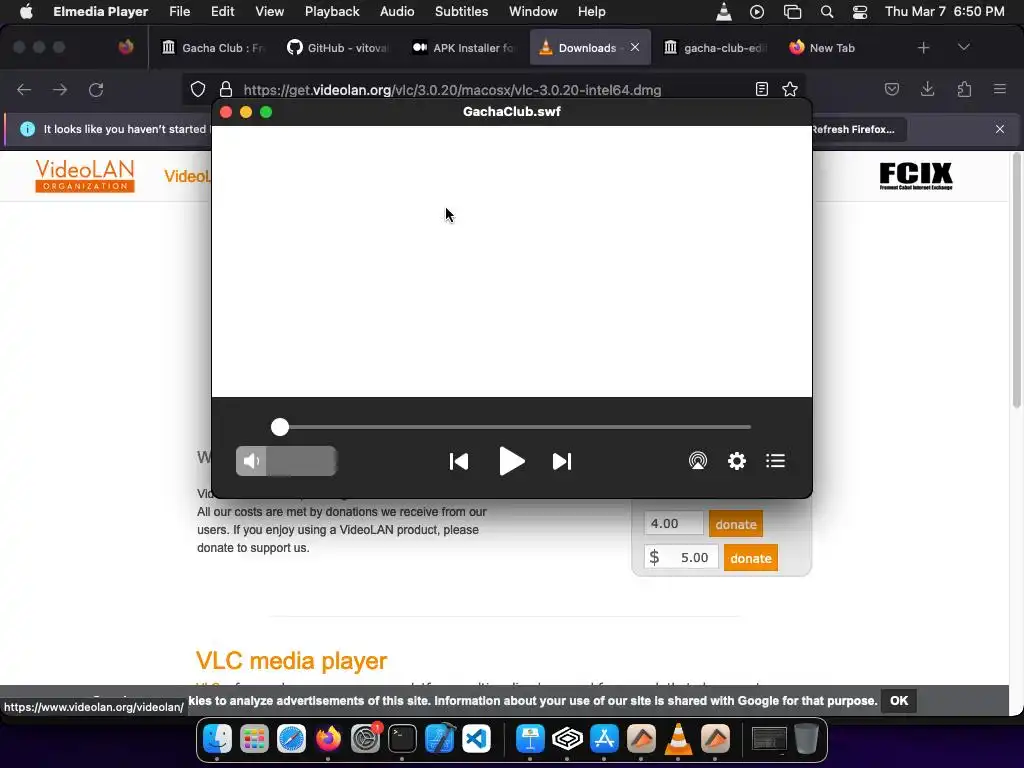Image resolution: width=1024 pixels, height=768 pixels.
Task: Open the View menu
Action: [270, 12]
